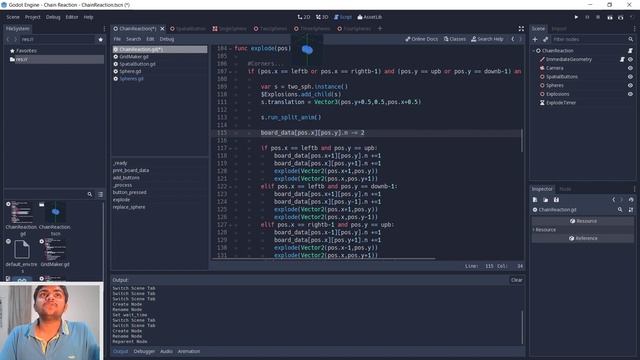Viewport: 640px width, 360px height.
Task: Toggle distraction-free fullscreen mode
Action: point(521,29)
